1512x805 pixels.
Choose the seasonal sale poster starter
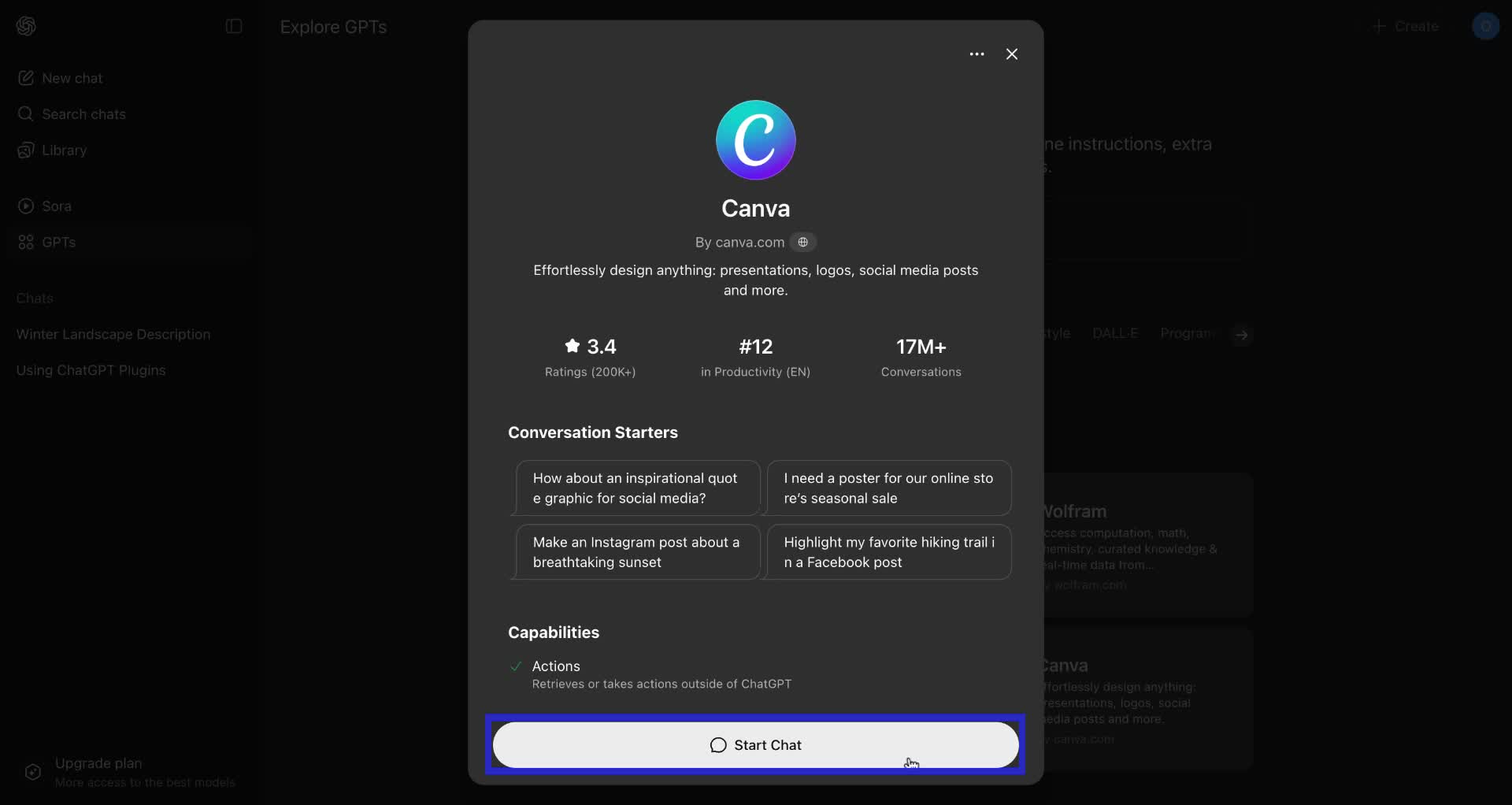[890, 488]
